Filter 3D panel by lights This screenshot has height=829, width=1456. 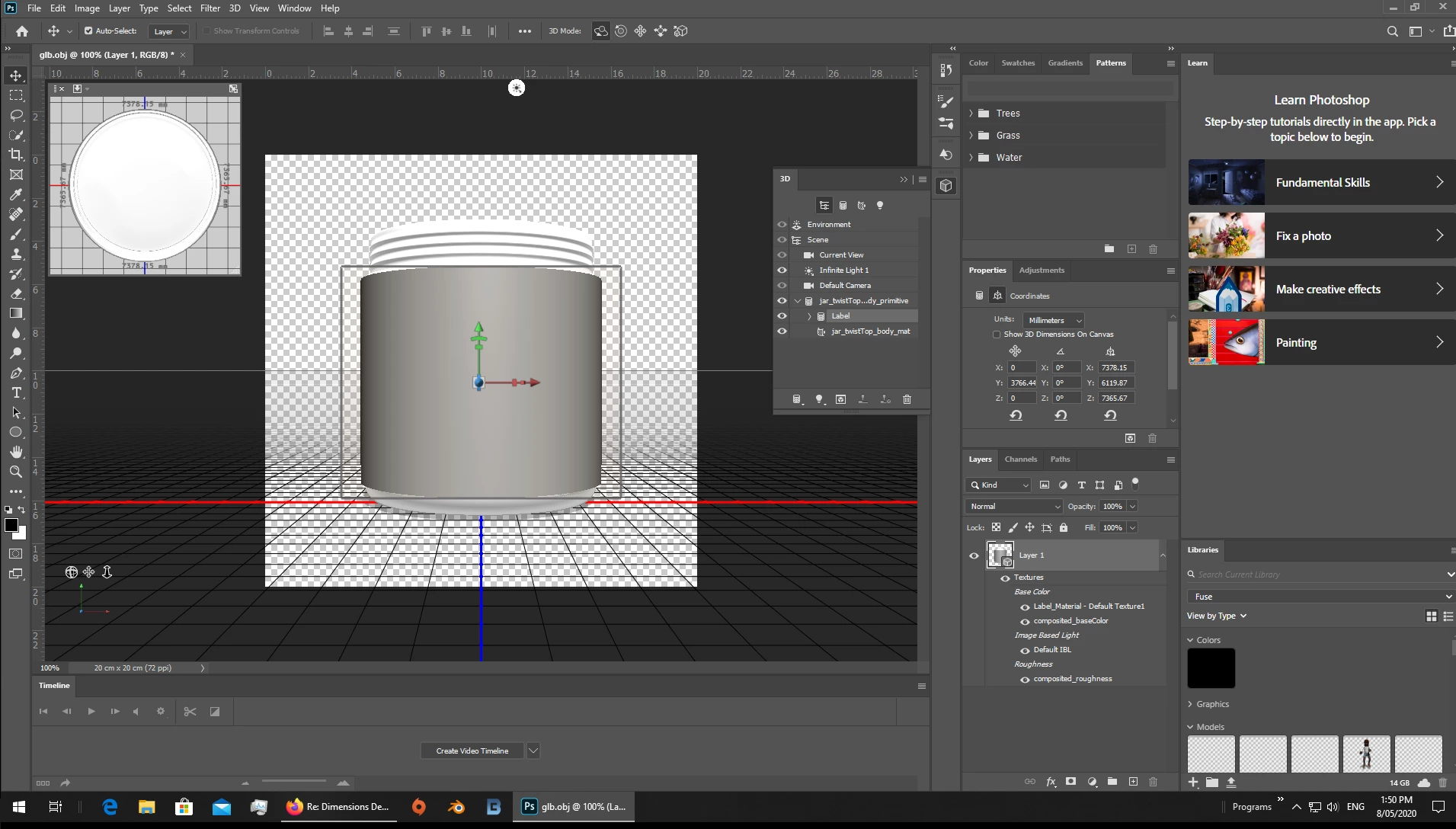click(x=880, y=205)
